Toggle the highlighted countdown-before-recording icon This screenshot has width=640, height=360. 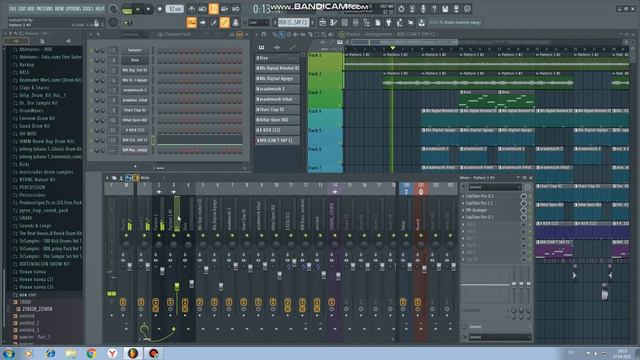pos(213,9)
